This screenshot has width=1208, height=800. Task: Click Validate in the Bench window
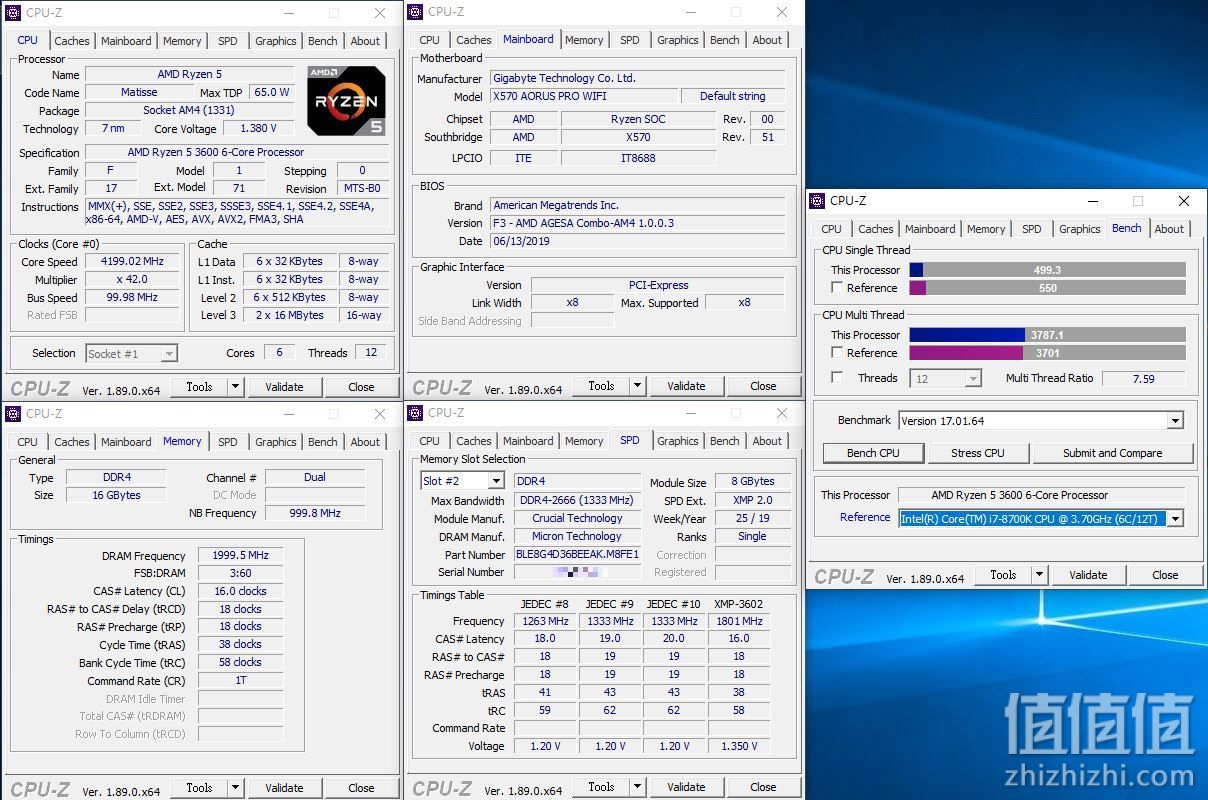[1088, 575]
